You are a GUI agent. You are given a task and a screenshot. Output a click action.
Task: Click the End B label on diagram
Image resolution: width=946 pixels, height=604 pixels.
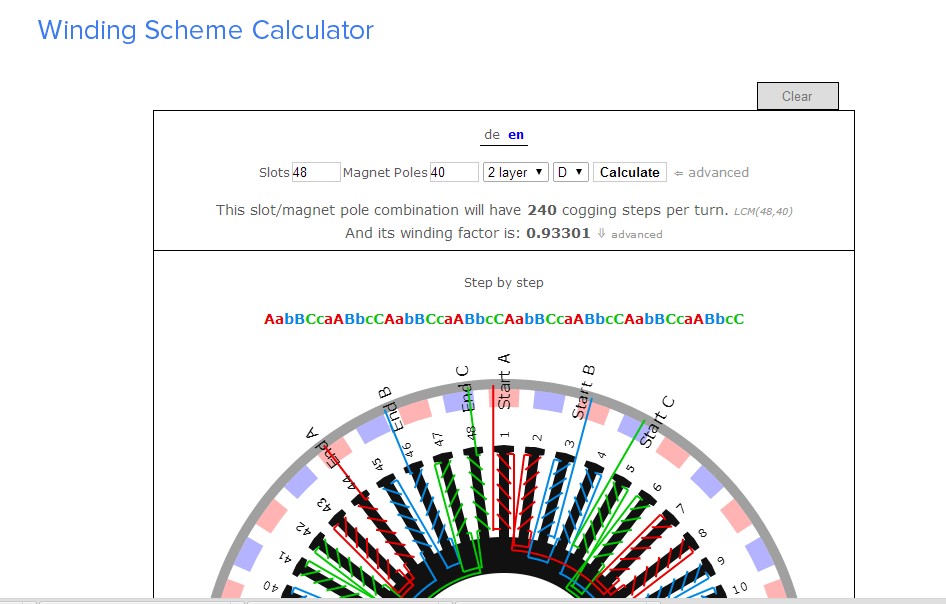point(394,408)
